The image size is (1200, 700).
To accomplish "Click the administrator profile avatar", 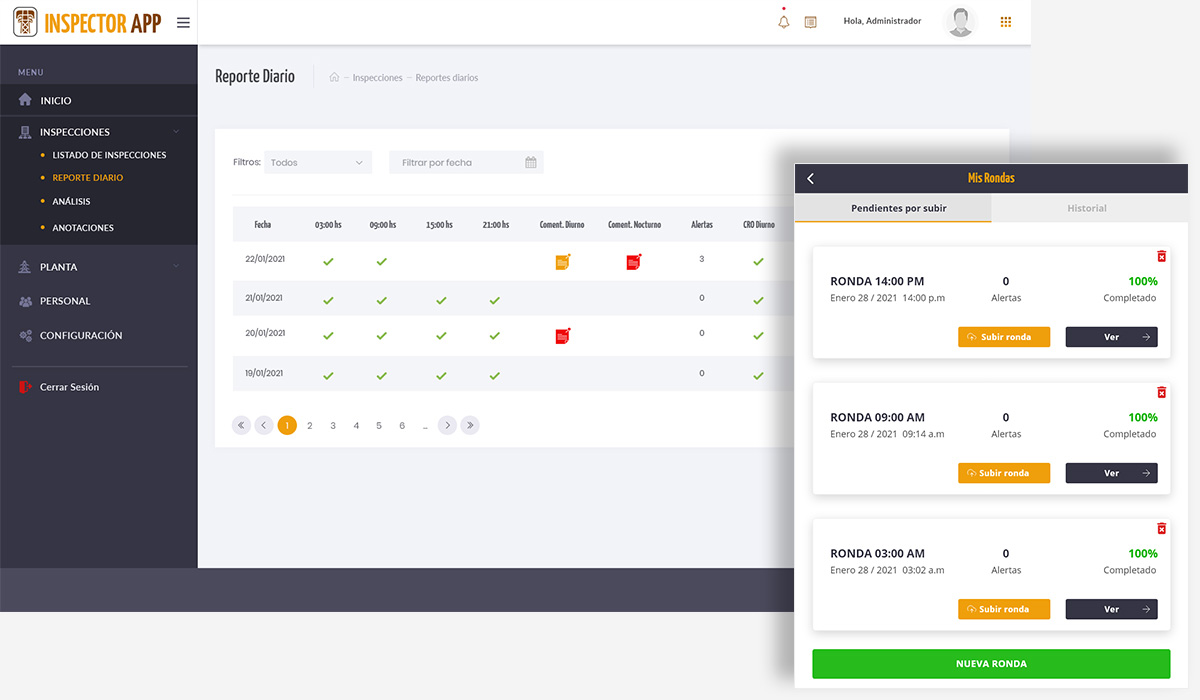I will (x=960, y=22).
